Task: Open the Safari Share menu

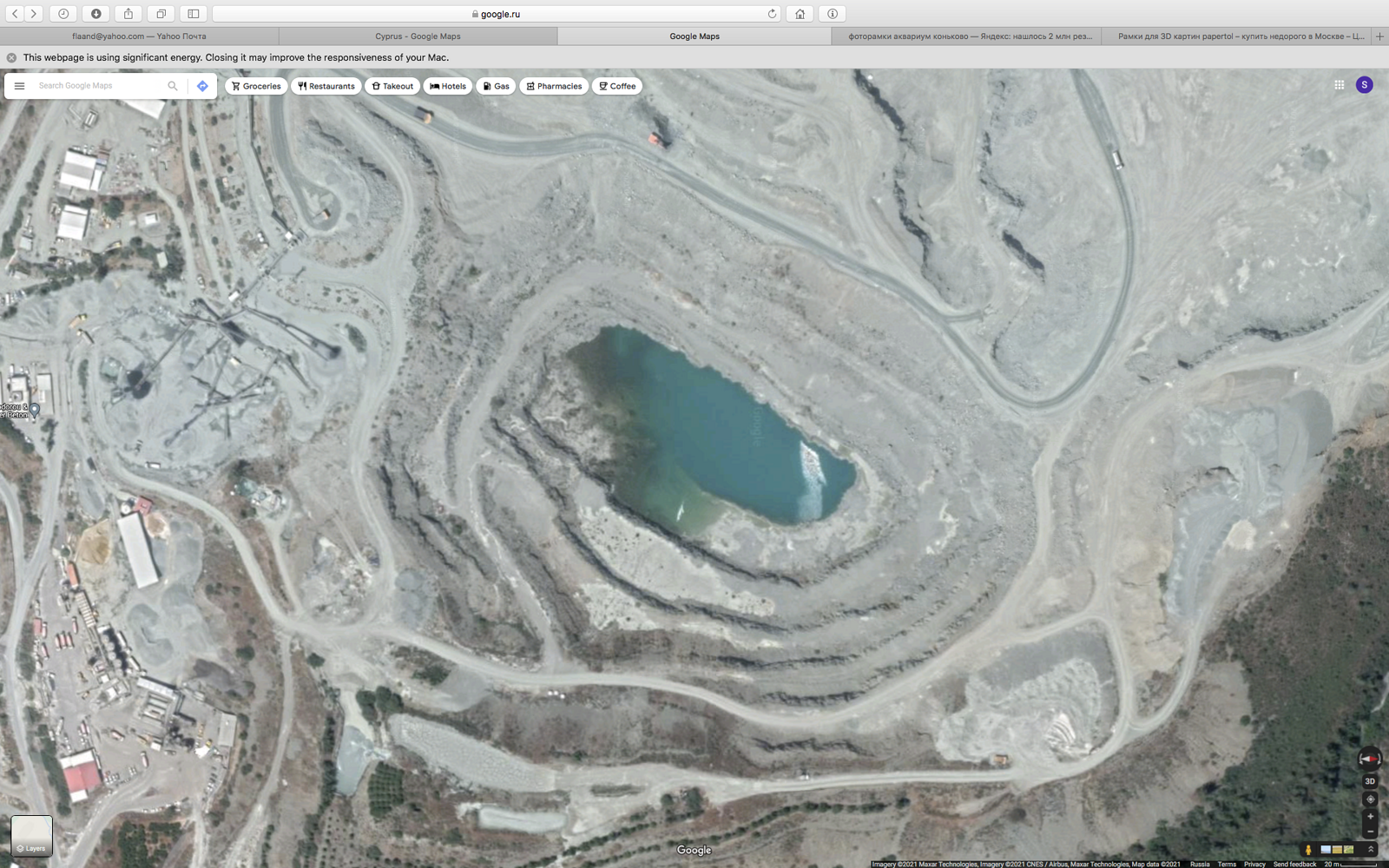Action: [128, 14]
